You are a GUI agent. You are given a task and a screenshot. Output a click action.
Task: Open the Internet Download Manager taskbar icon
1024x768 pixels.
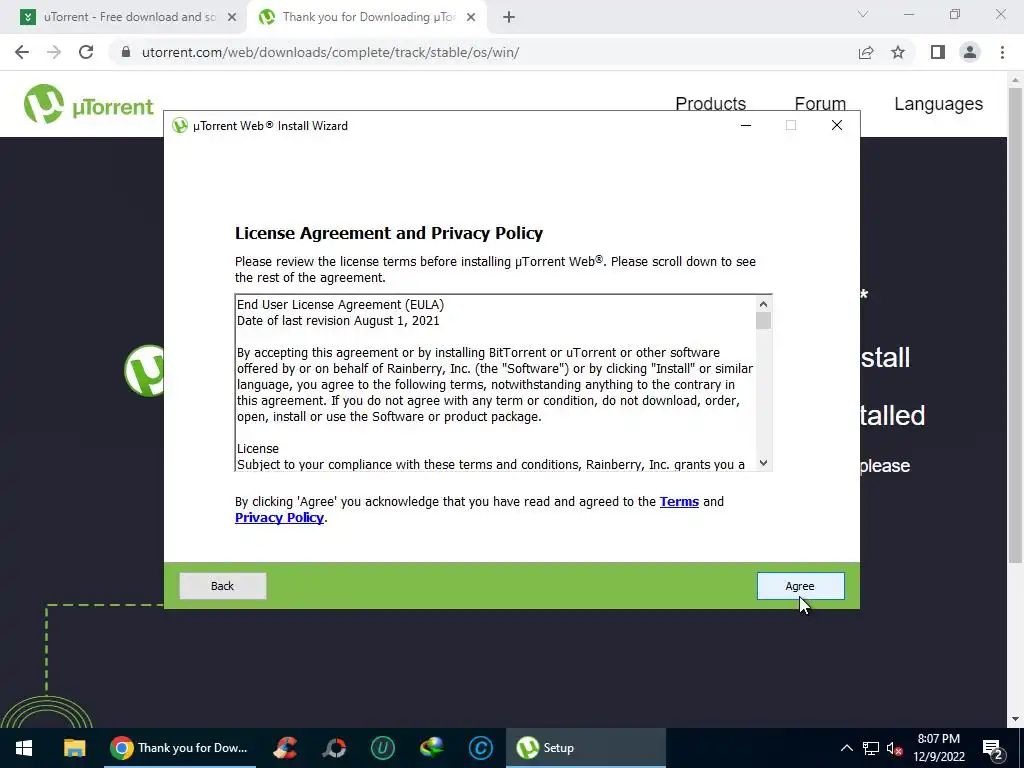coord(432,748)
